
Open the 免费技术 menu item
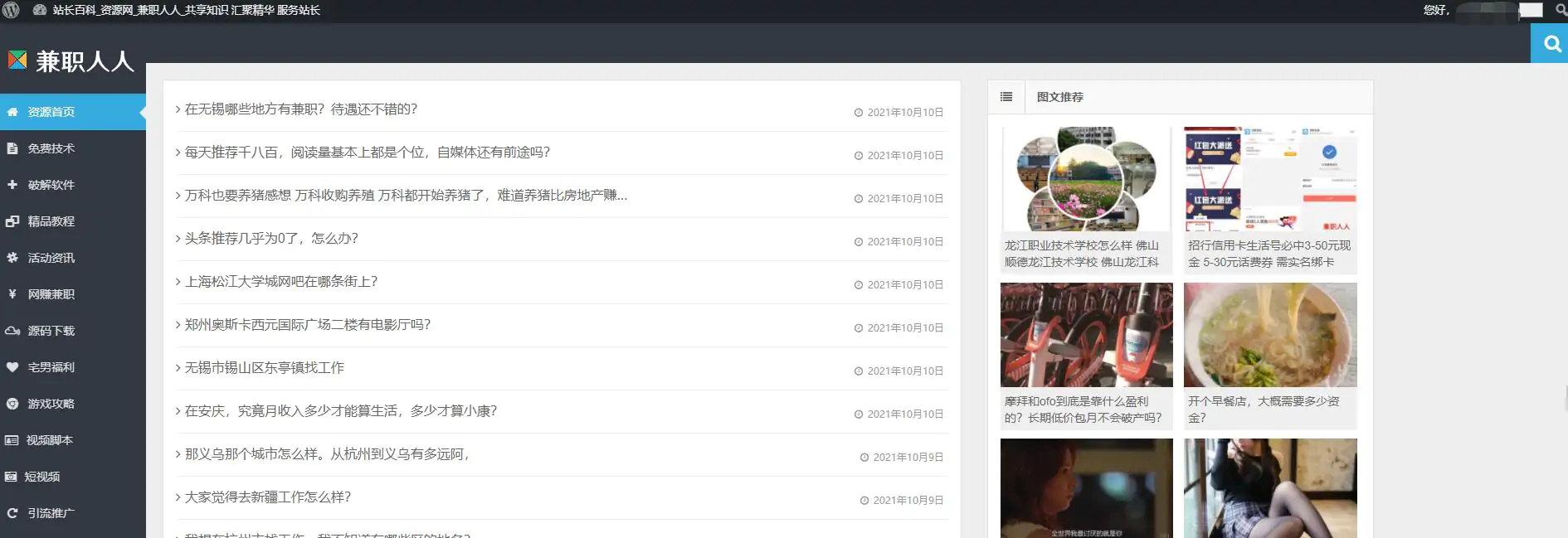click(x=73, y=148)
